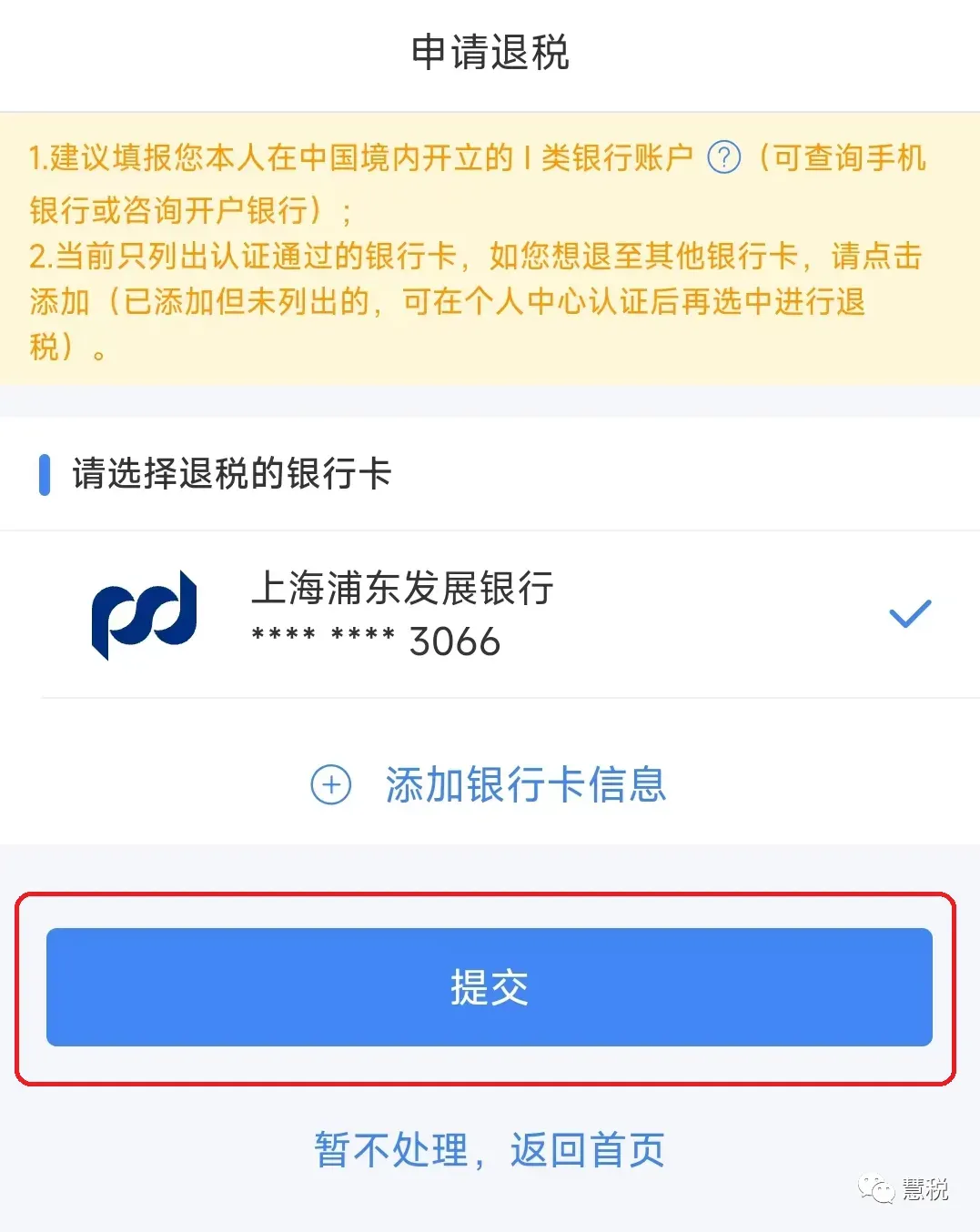
Task: Tap the question-mark help icon beside 类银行账户
Action: pos(724,158)
